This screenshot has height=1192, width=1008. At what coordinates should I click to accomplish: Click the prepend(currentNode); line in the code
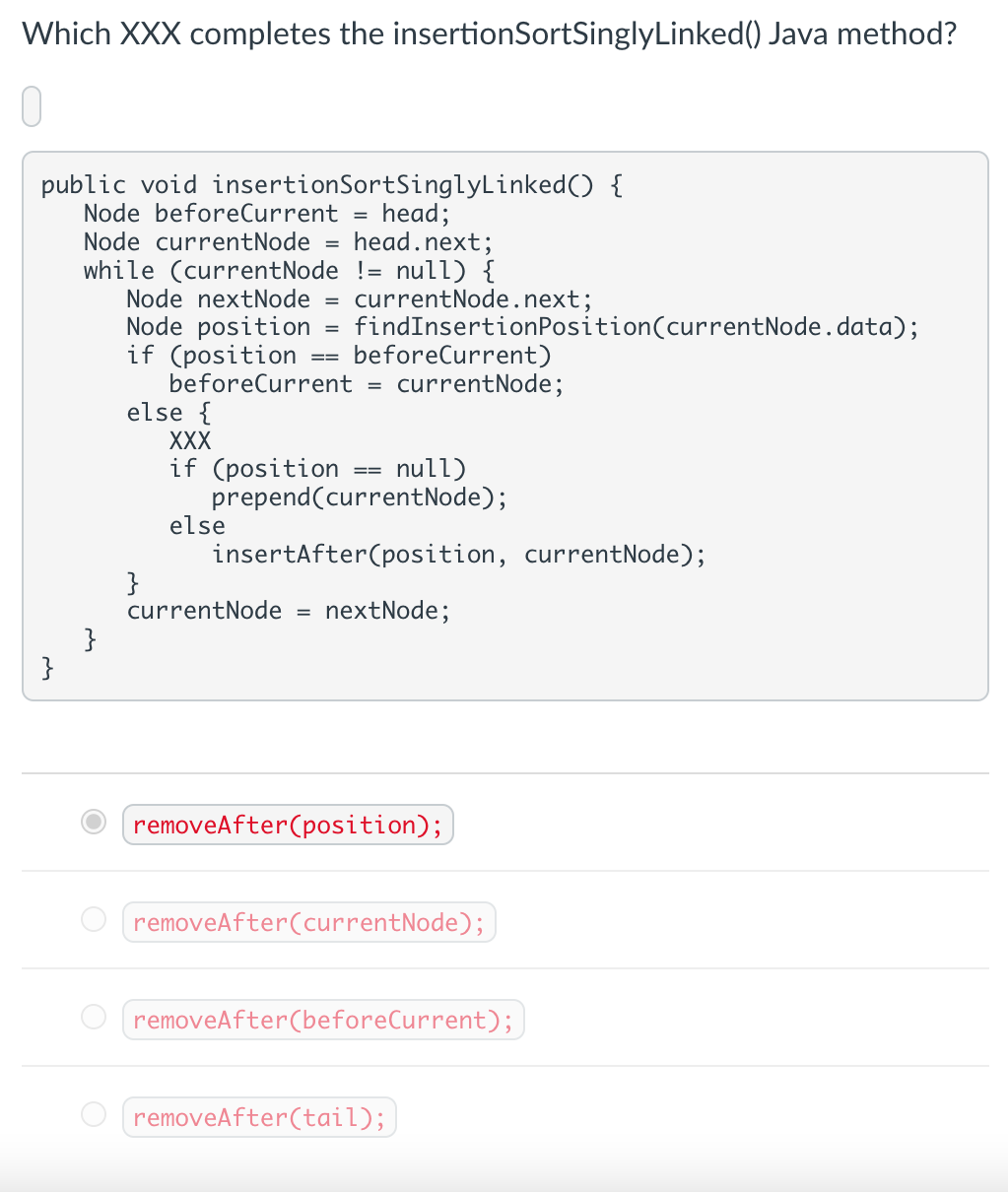click(359, 497)
